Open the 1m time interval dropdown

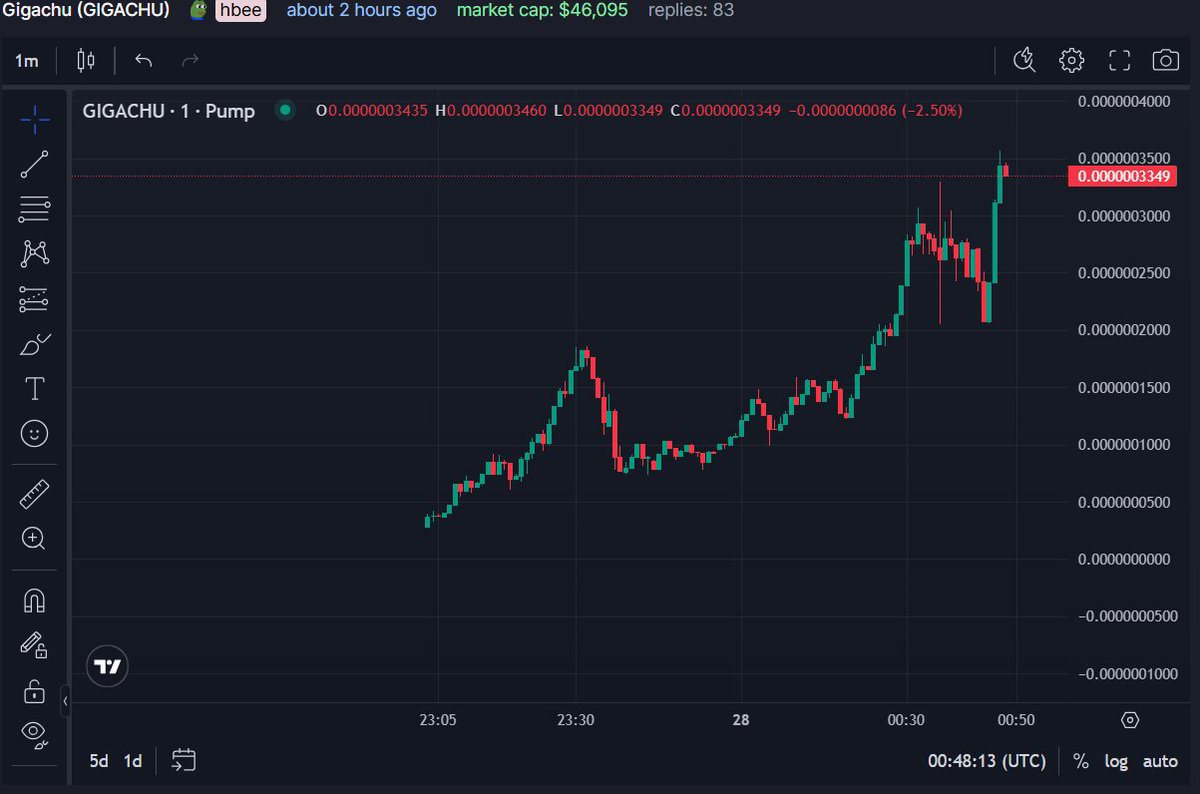point(26,61)
